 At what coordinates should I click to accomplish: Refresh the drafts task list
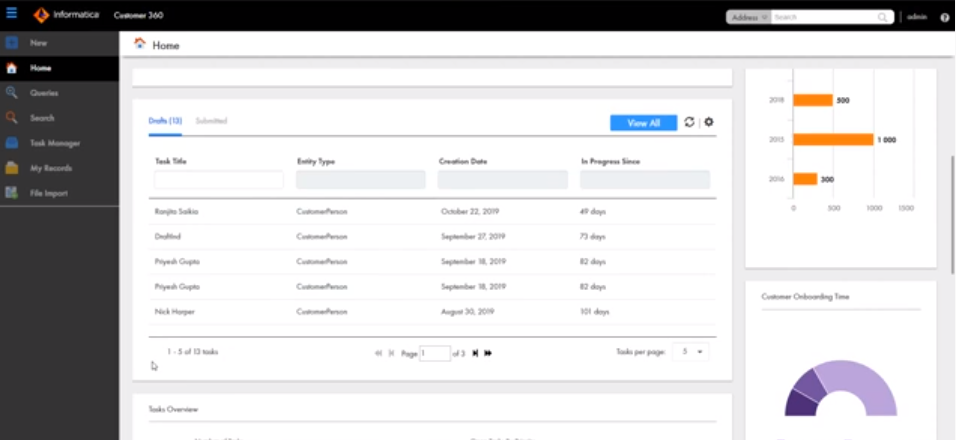tap(689, 122)
